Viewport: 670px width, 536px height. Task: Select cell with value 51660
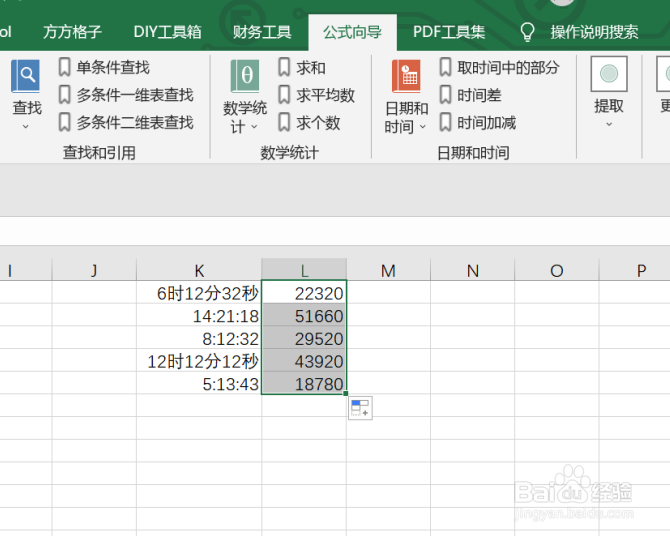pyautogui.click(x=304, y=316)
